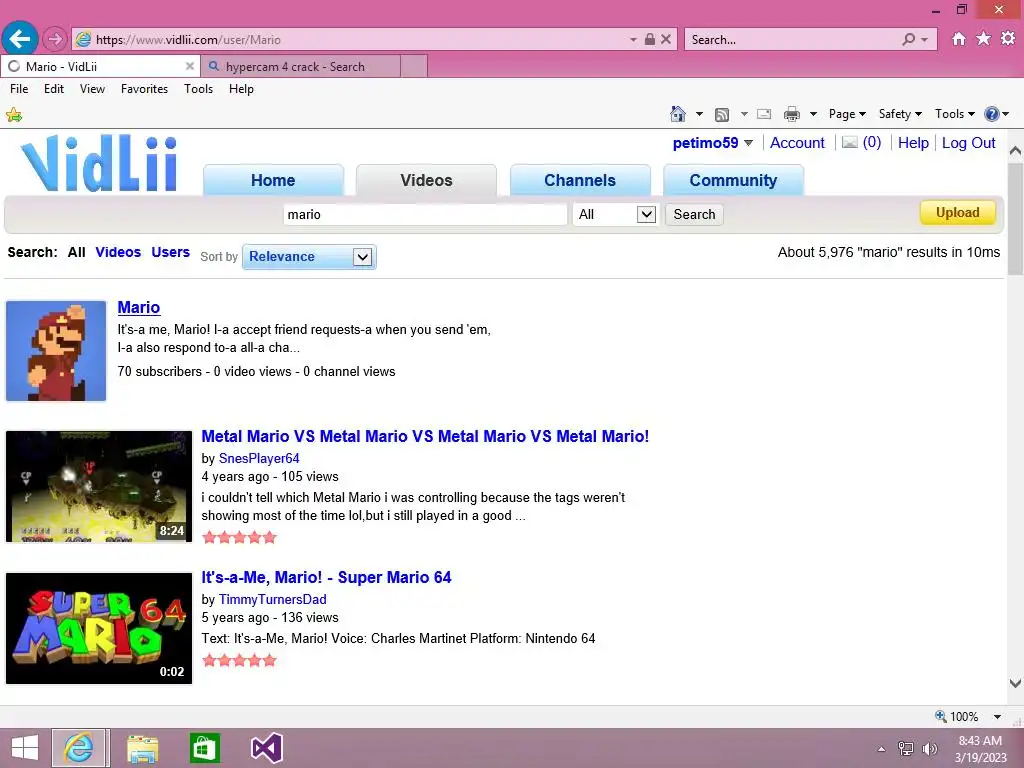Open Favorites star icon at top right
The image size is (1024, 768).
(983, 39)
